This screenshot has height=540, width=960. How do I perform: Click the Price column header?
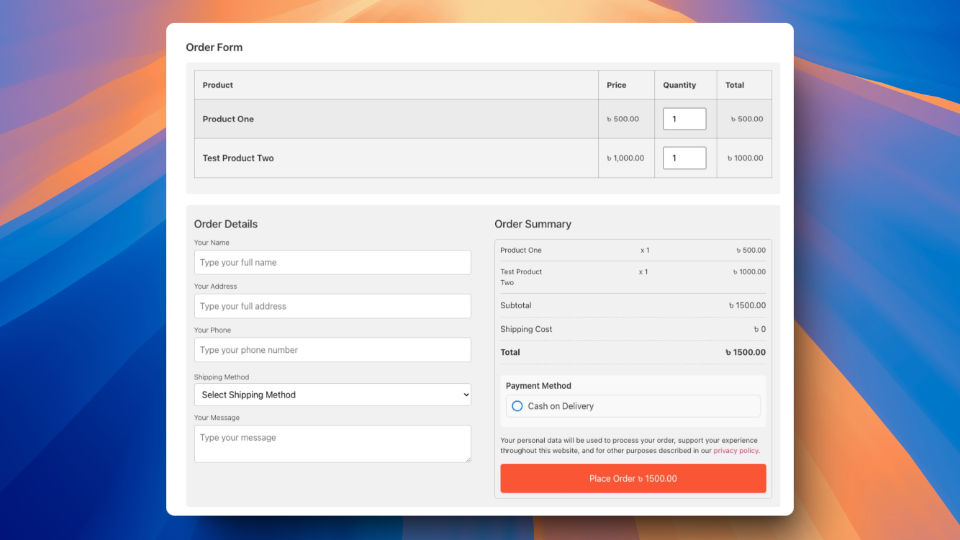click(x=616, y=85)
